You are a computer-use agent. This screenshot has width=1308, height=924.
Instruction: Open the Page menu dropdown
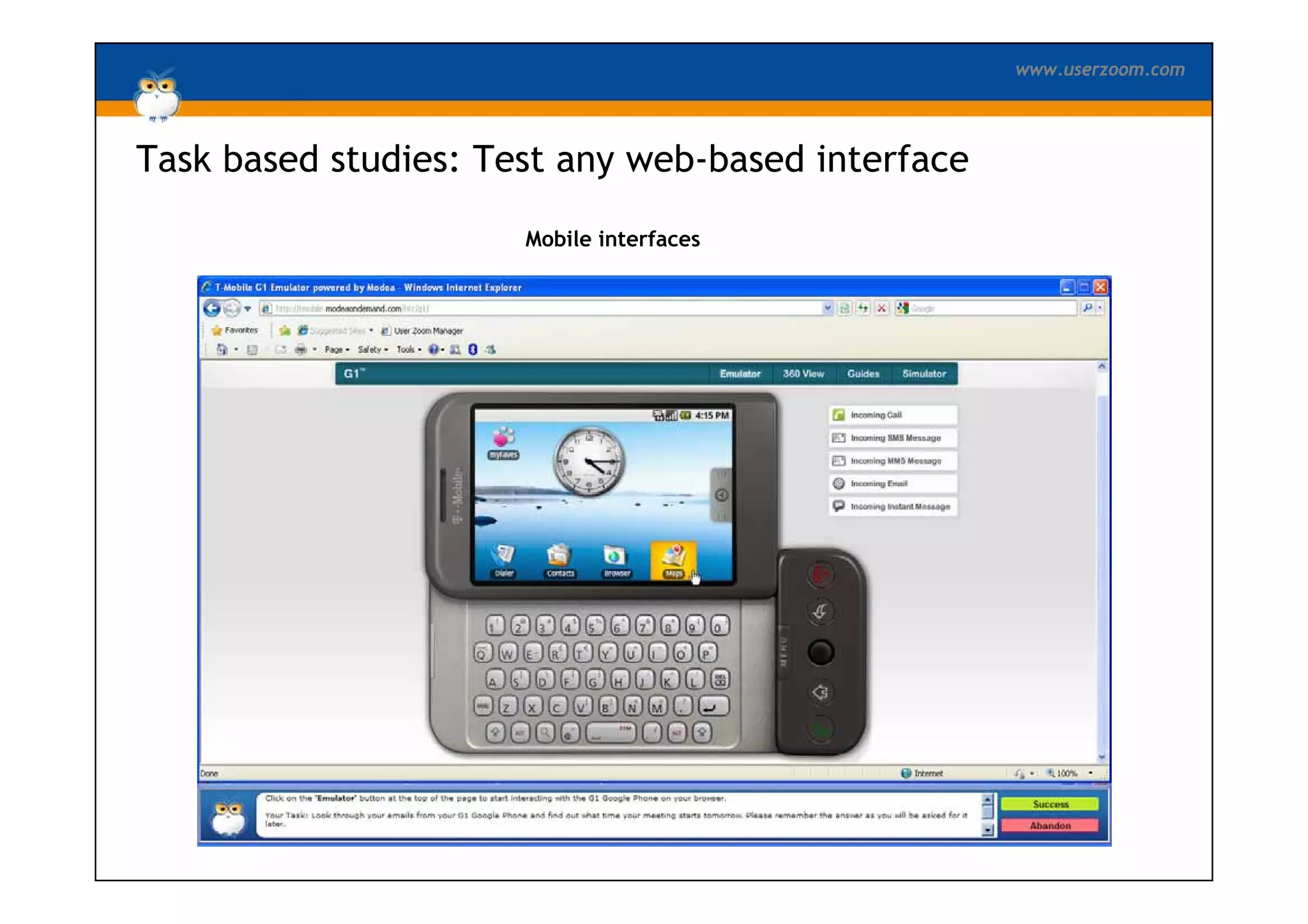click(x=337, y=349)
